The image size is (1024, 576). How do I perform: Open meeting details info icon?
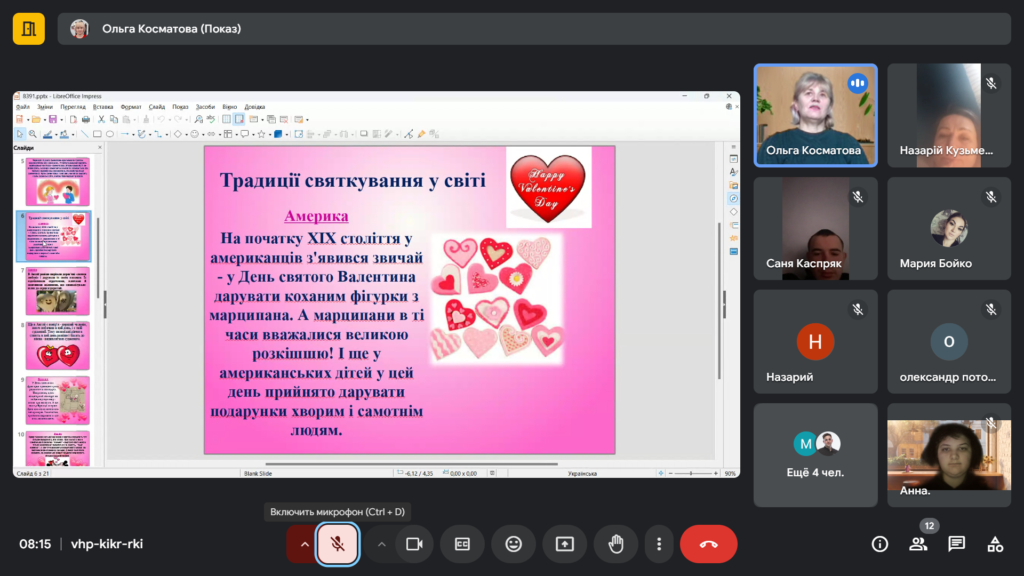pyautogui.click(x=880, y=544)
